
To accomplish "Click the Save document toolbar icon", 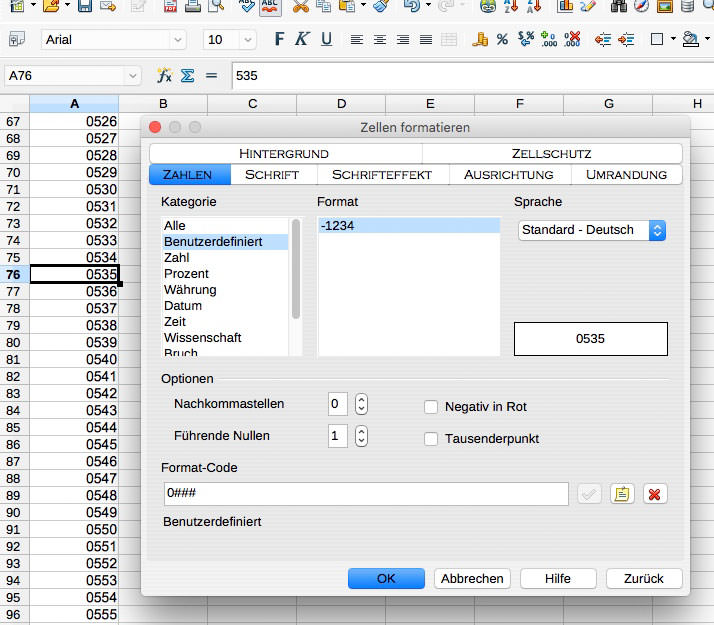I will 85,5.
